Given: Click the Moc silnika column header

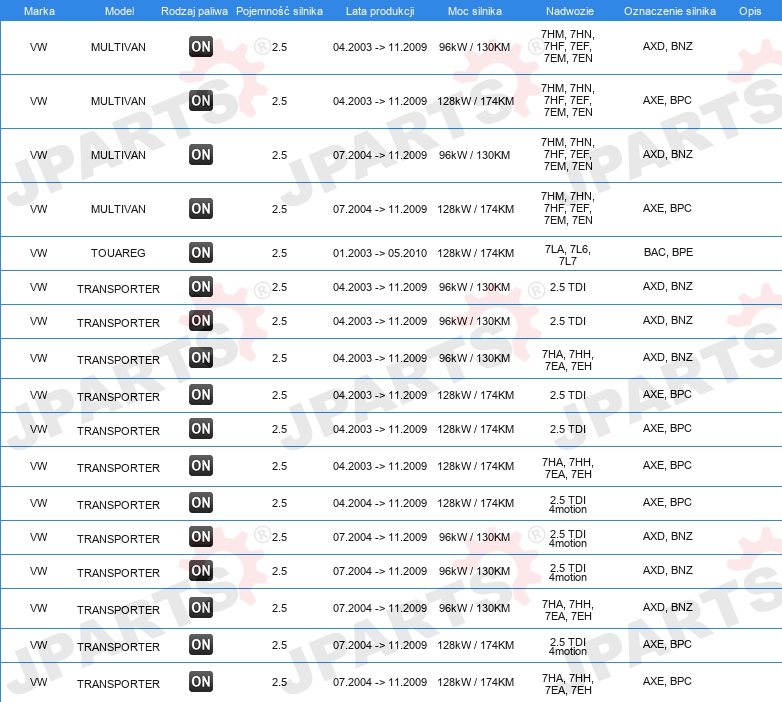Looking at the screenshot, I should 475,11.
